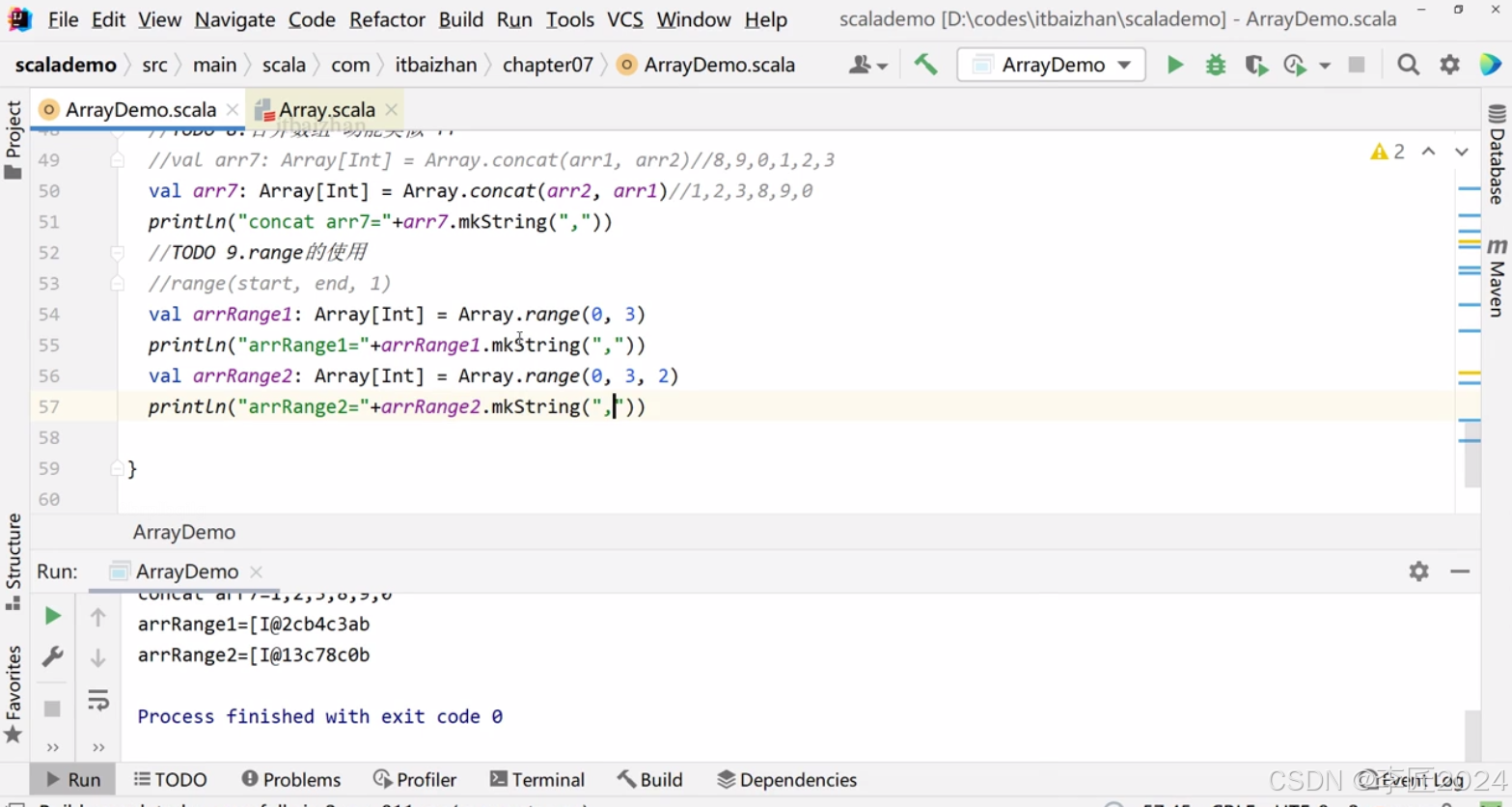Click the arrRange2 output line in console

click(254, 655)
